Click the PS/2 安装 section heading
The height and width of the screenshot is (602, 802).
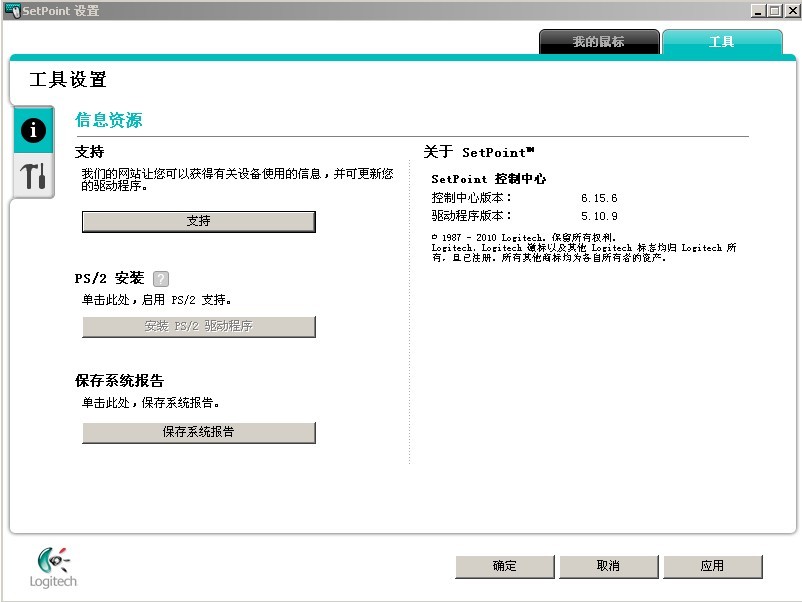coord(109,278)
